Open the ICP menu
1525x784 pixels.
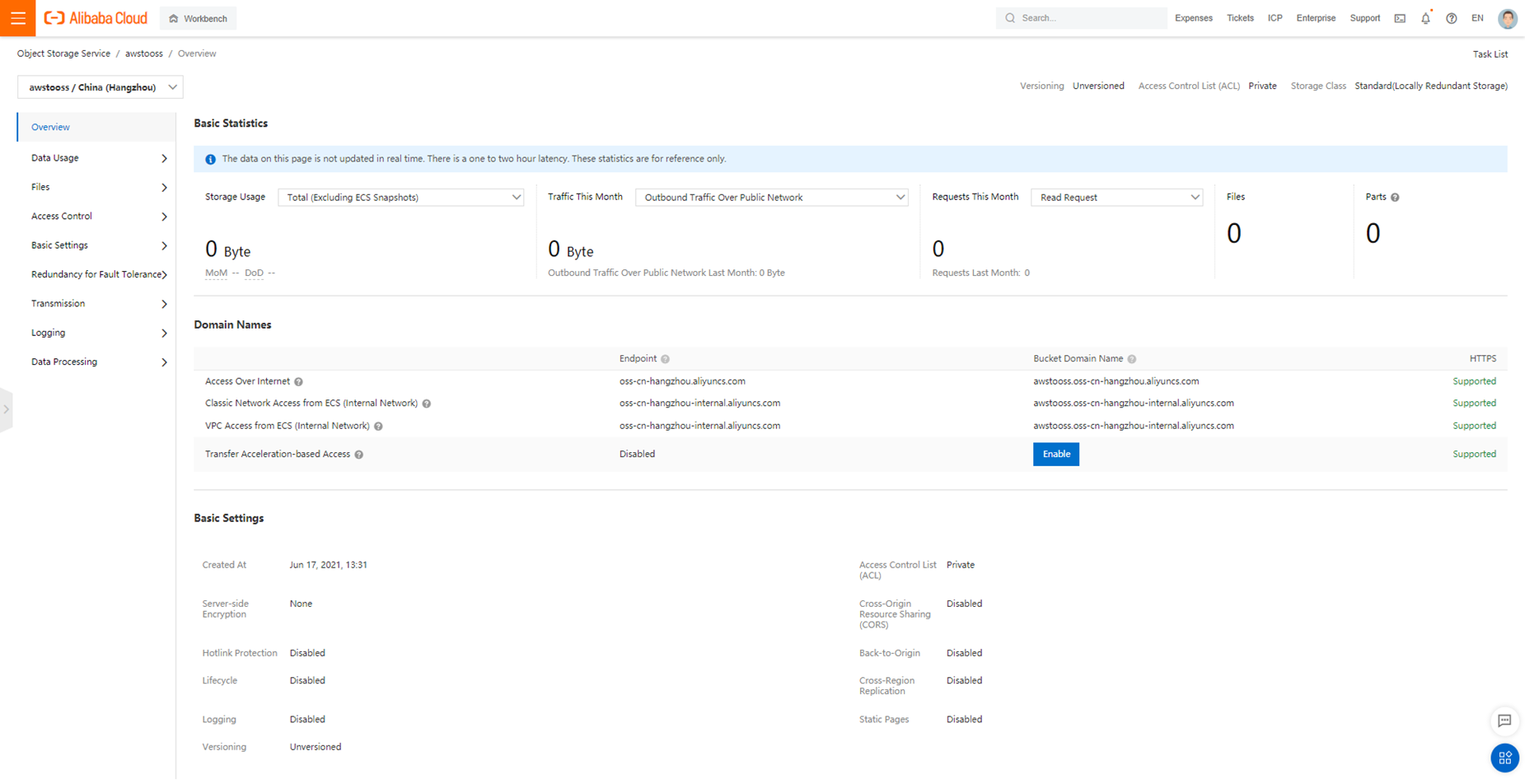1275,18
